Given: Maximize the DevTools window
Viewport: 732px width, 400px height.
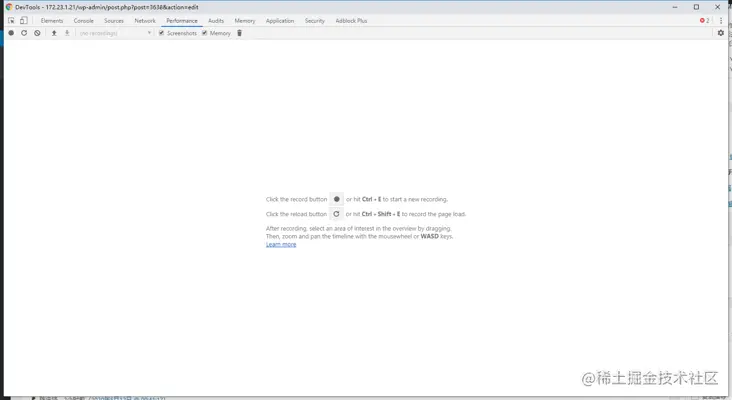Looking at the screenshot, I should [696, 7].
